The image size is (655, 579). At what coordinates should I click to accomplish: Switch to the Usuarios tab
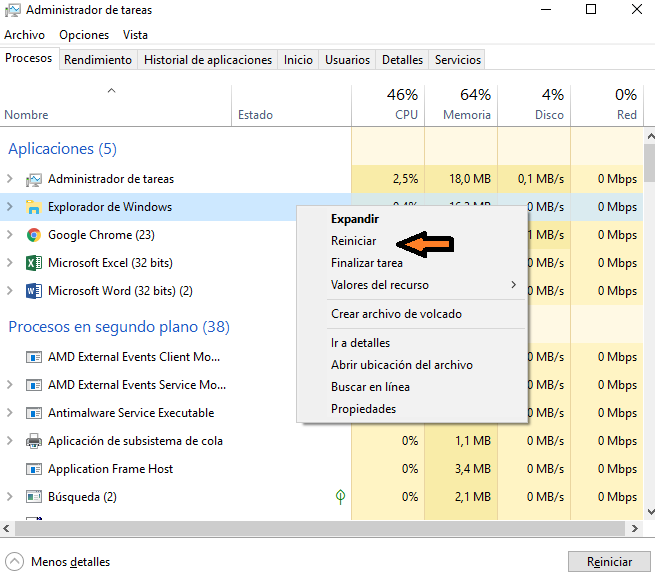pos(348,60)
